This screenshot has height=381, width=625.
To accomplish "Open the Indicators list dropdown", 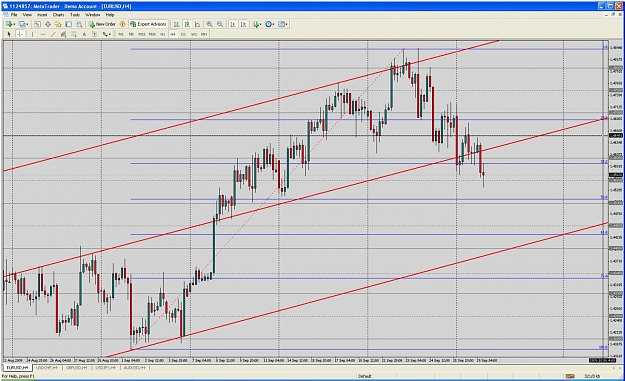I will tap(257, 24).
